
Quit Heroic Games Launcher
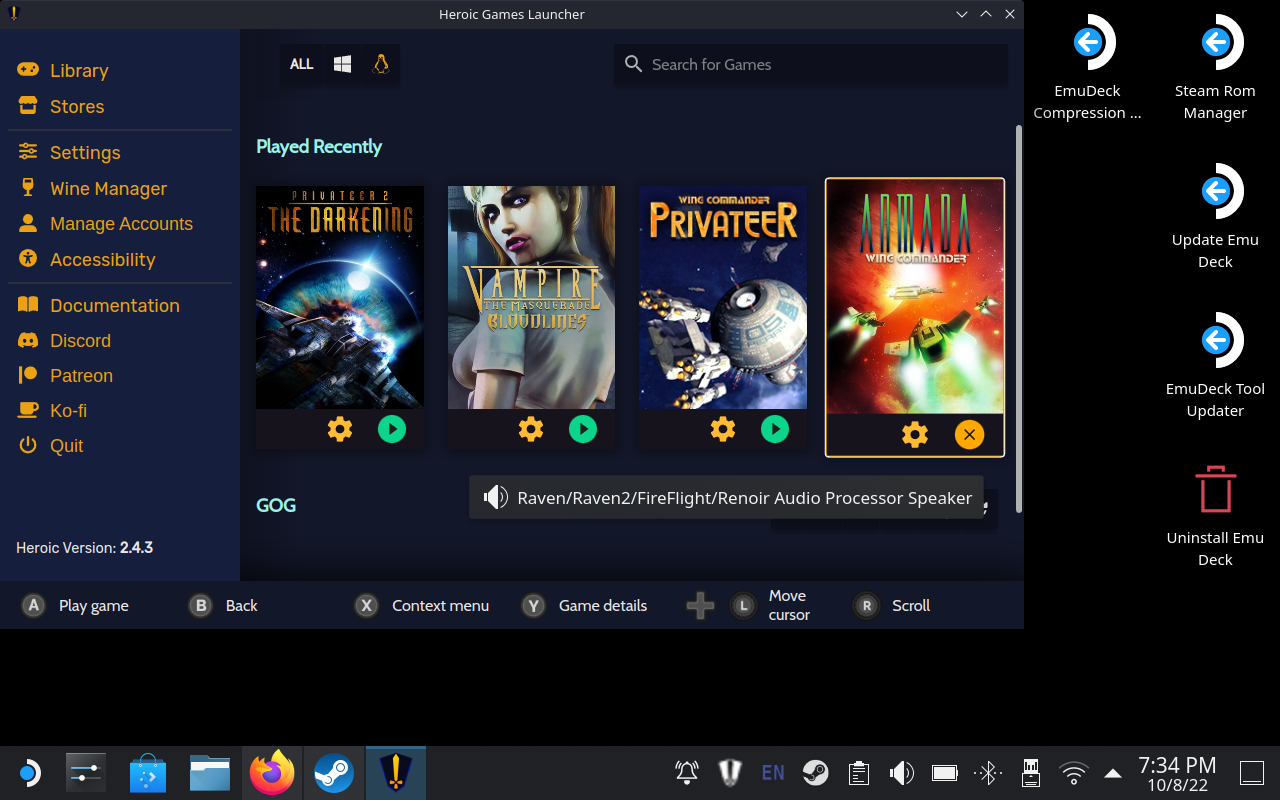[x=50, y=446]
